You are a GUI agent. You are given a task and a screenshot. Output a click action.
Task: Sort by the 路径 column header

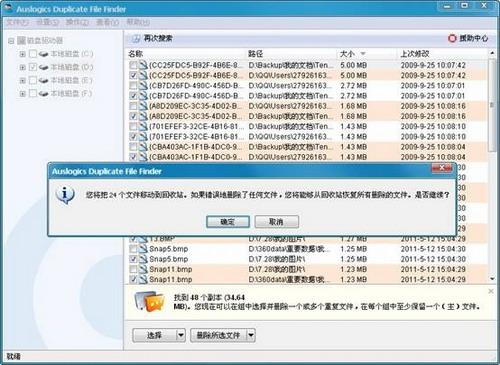pyautogui.click(x=292, y=54)
